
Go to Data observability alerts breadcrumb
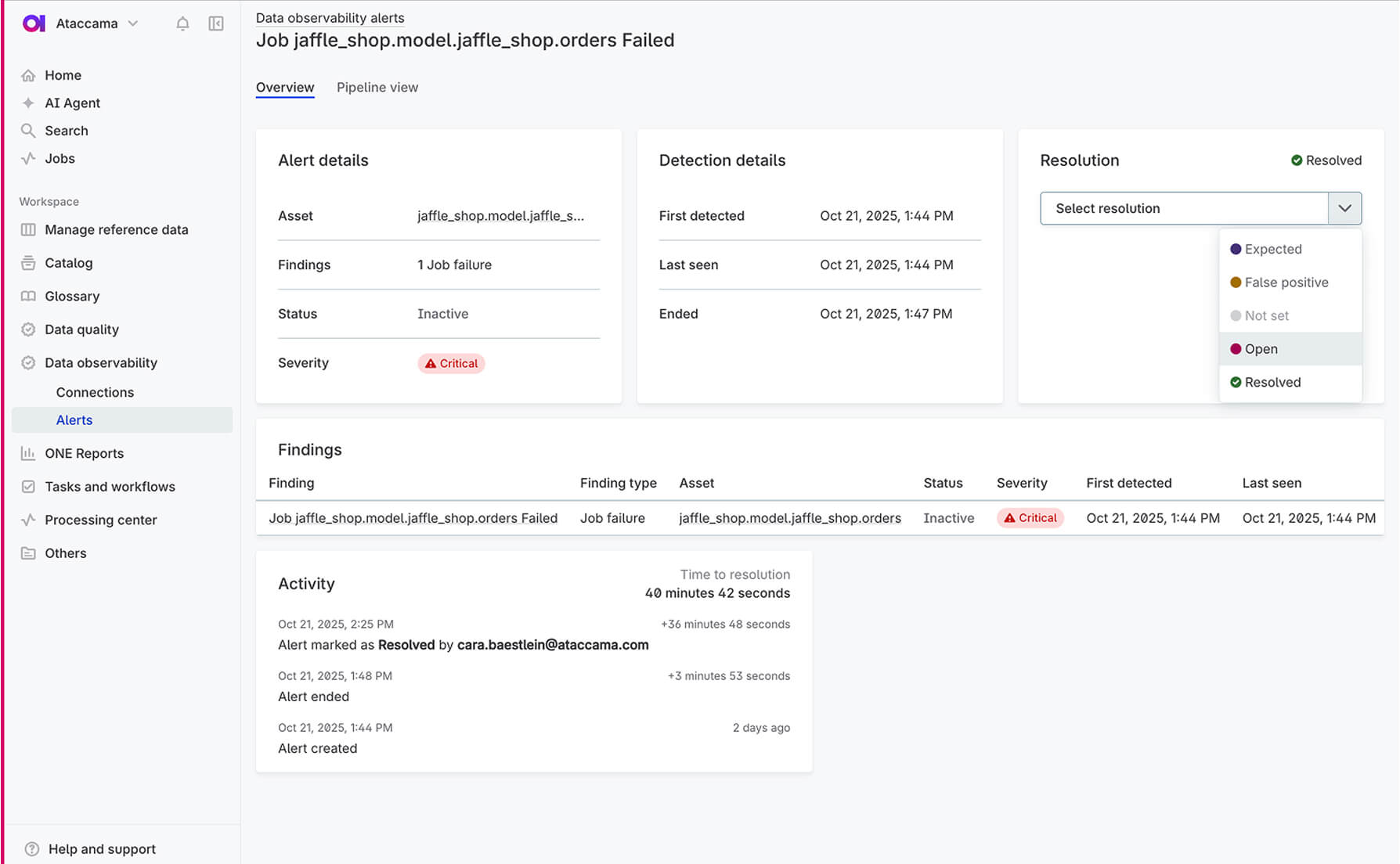coord(330,18)
